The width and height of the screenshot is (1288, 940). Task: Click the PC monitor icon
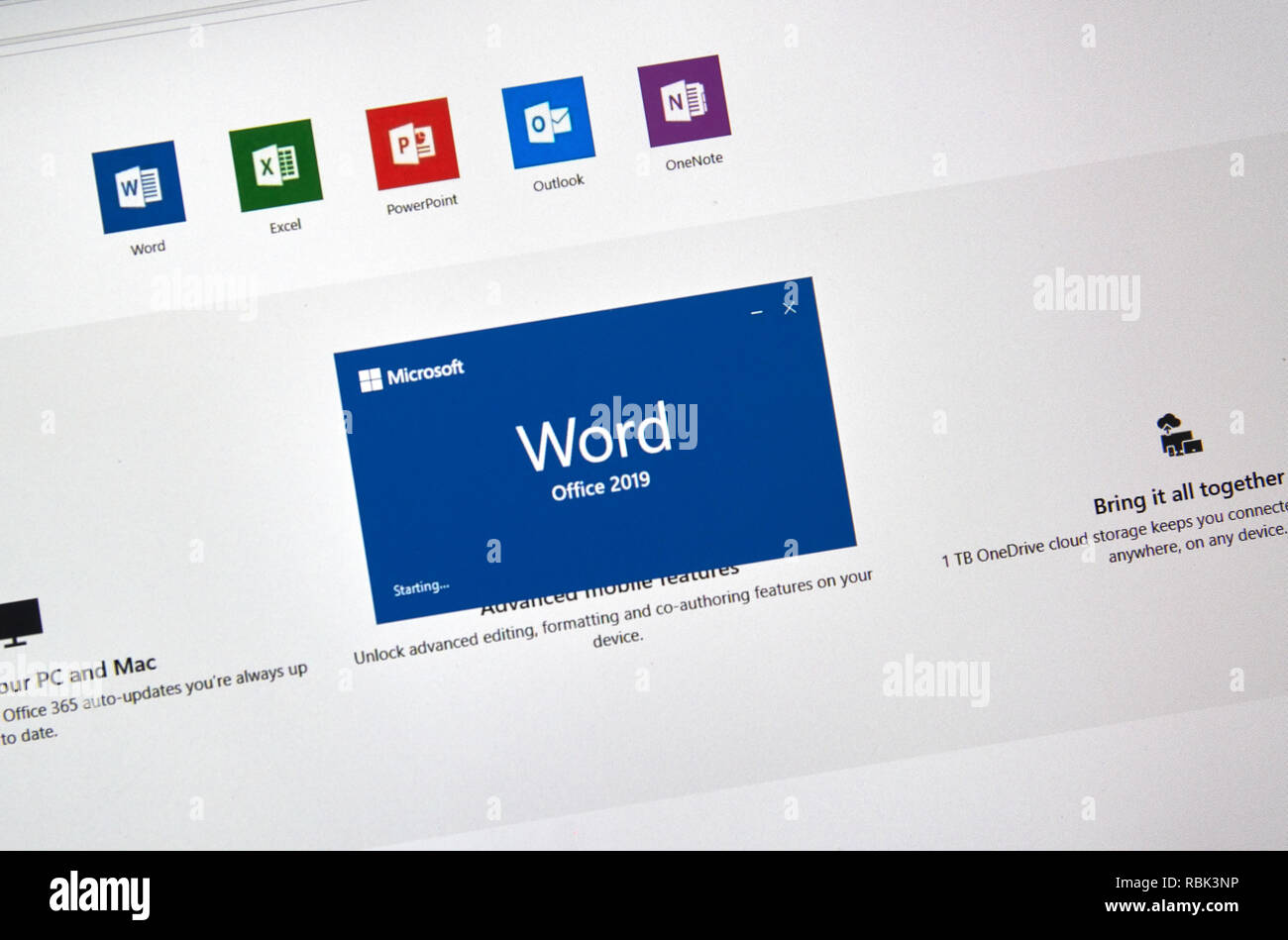tap(20, 623)
